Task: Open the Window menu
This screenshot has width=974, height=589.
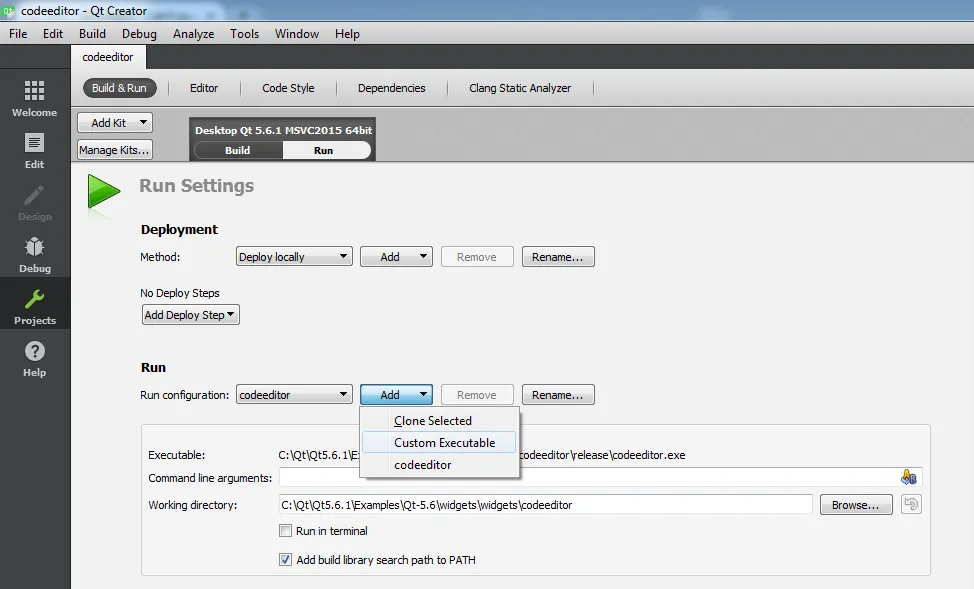Action: point(297,34)
